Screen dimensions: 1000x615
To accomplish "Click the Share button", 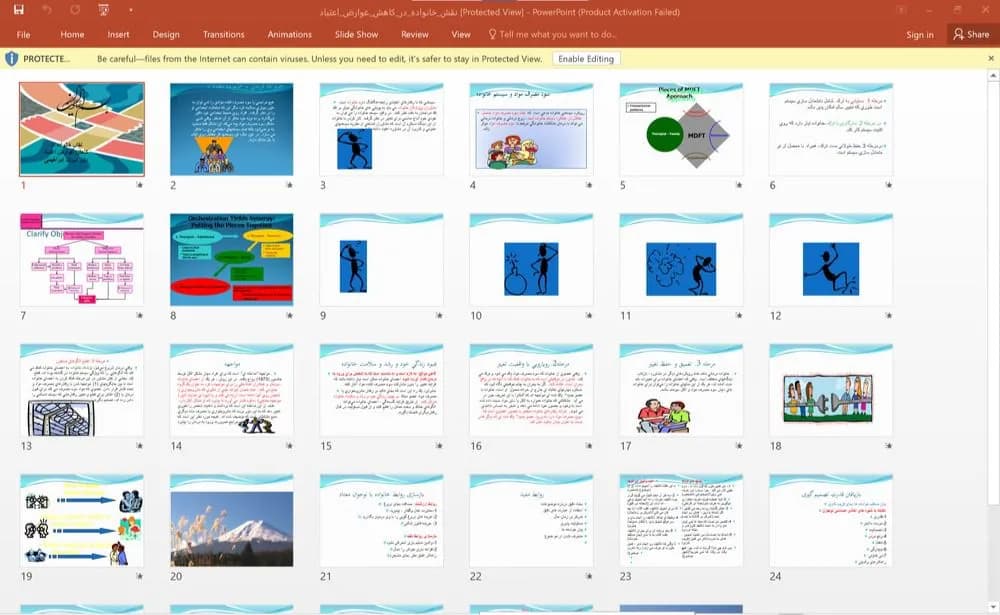I will [x=971, y=34].
